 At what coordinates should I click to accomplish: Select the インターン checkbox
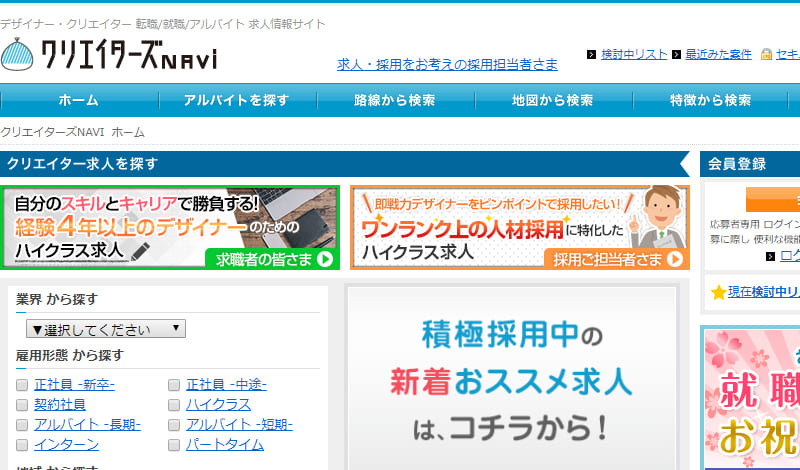[x=22, y=445]
